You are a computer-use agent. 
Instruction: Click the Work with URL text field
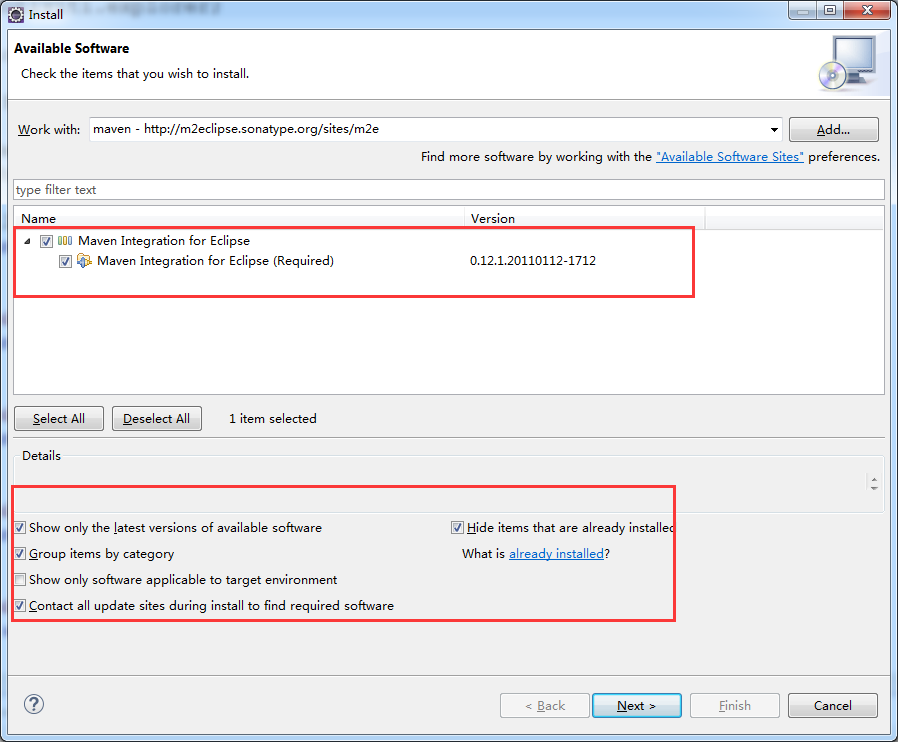point(428,129)
